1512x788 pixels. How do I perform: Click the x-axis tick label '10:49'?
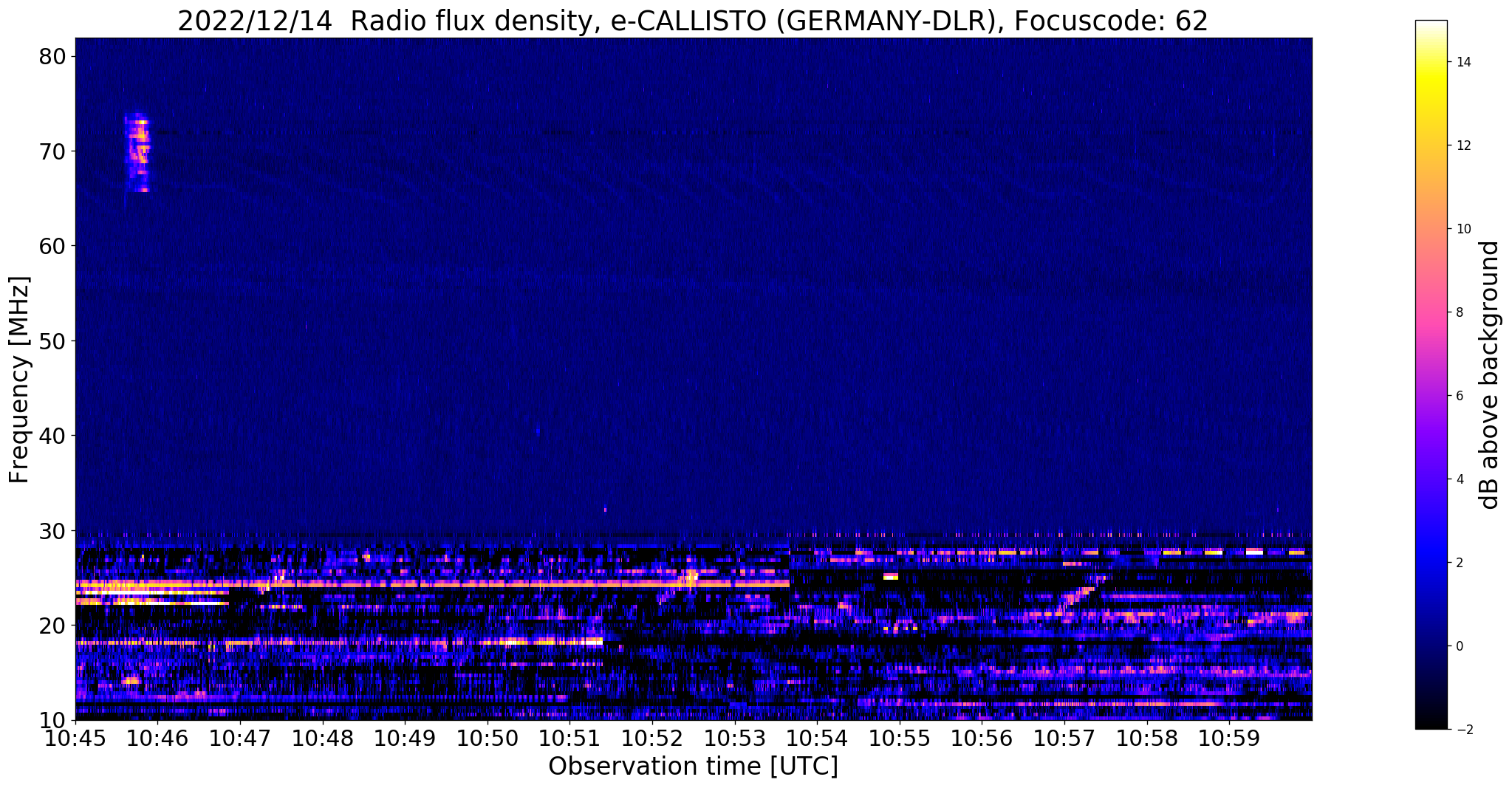[x=405, y=738]
